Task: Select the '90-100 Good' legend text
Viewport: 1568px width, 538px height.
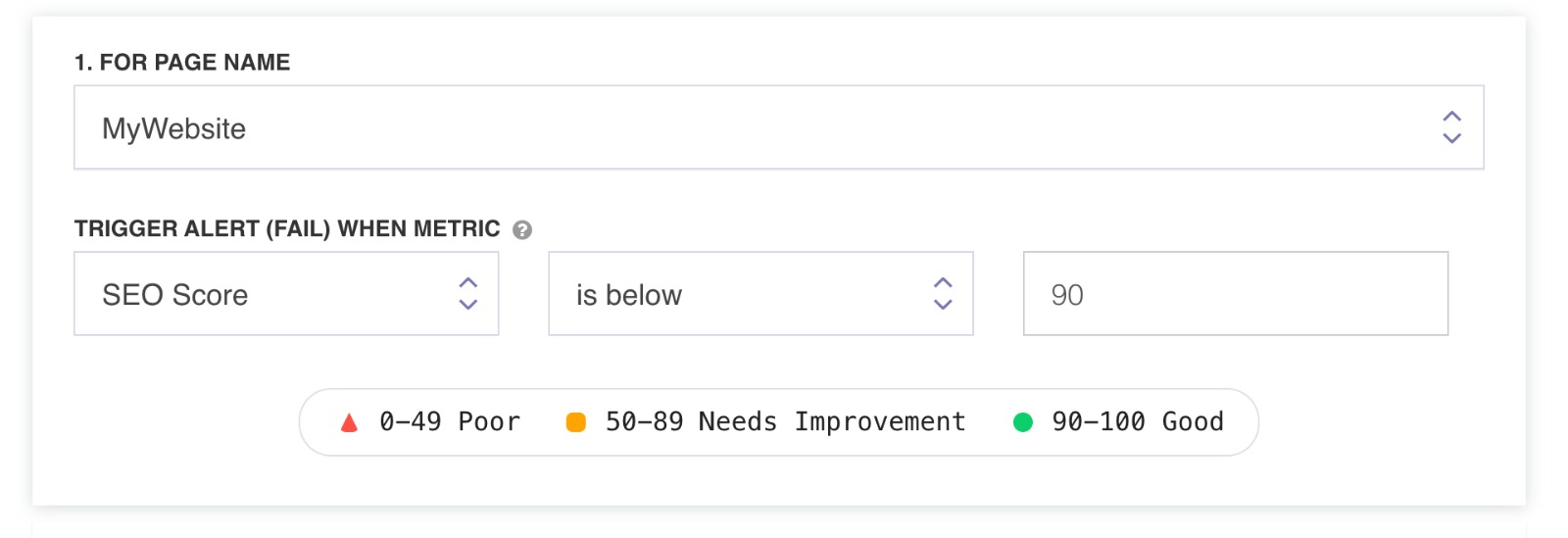Action: click(x=1138, y=422)
